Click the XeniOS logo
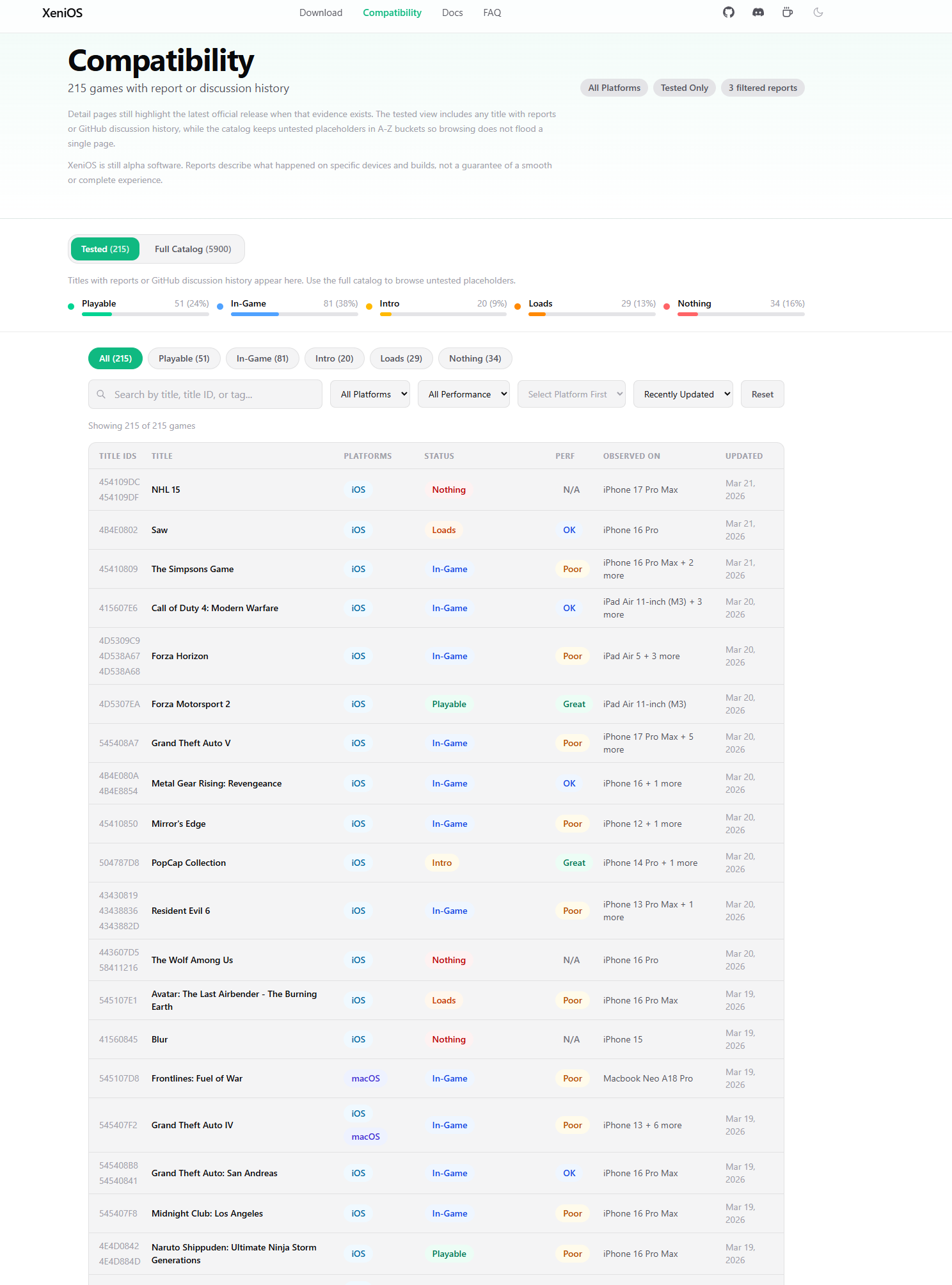Viewport: 952px width, 1285px height. [62, 13]
